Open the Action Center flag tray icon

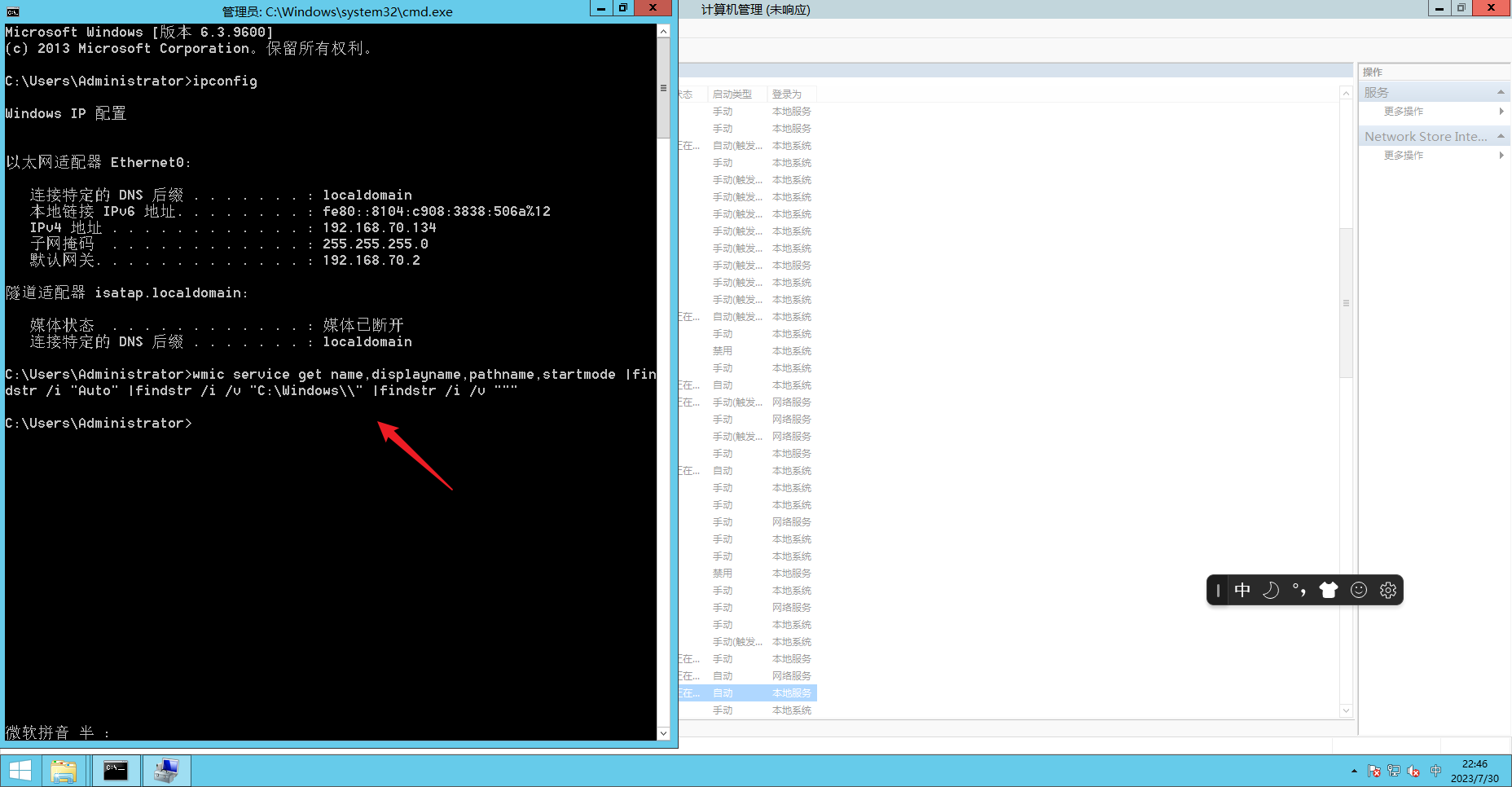1374,771
